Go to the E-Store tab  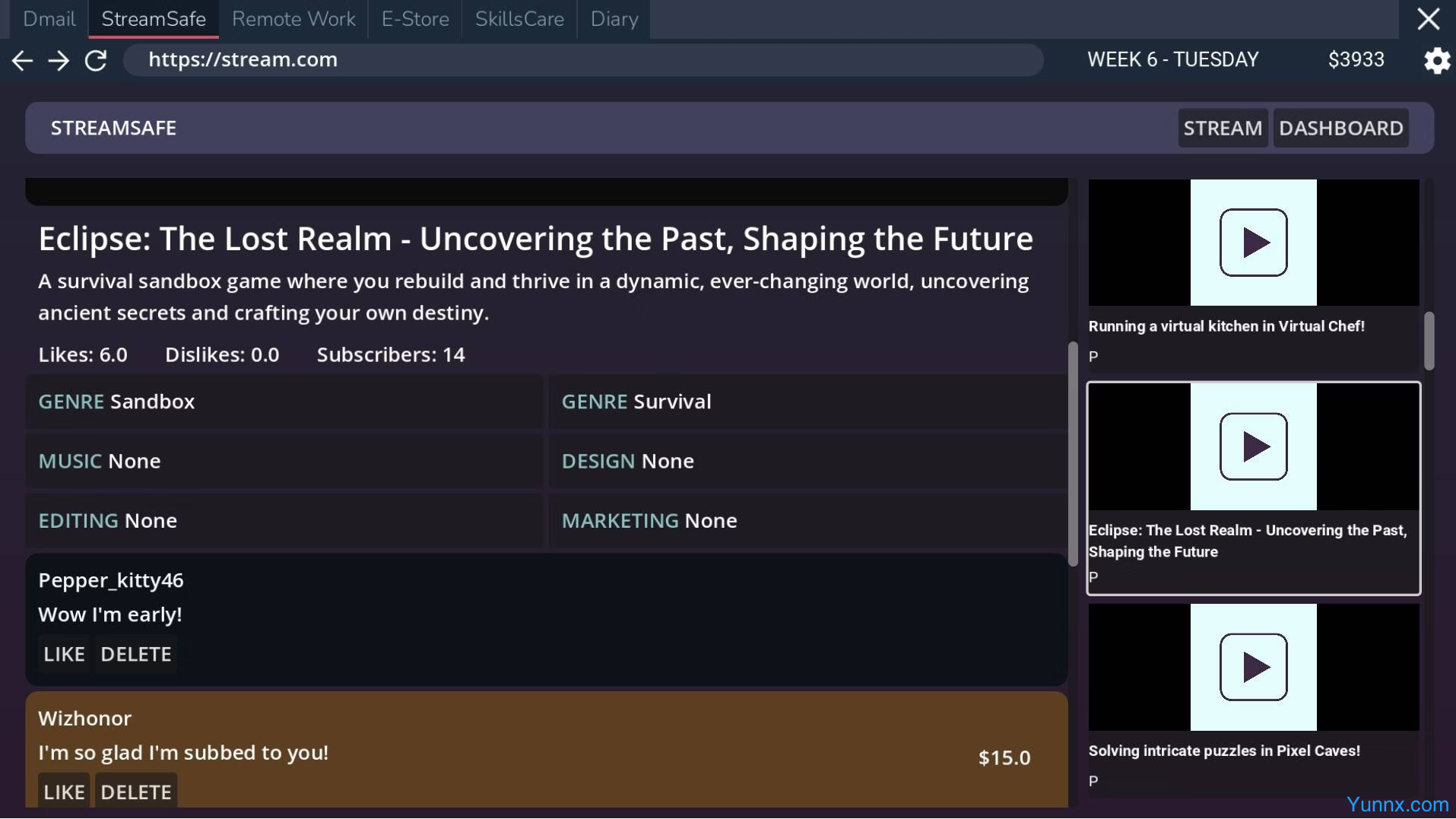click(x=415, y=19)
